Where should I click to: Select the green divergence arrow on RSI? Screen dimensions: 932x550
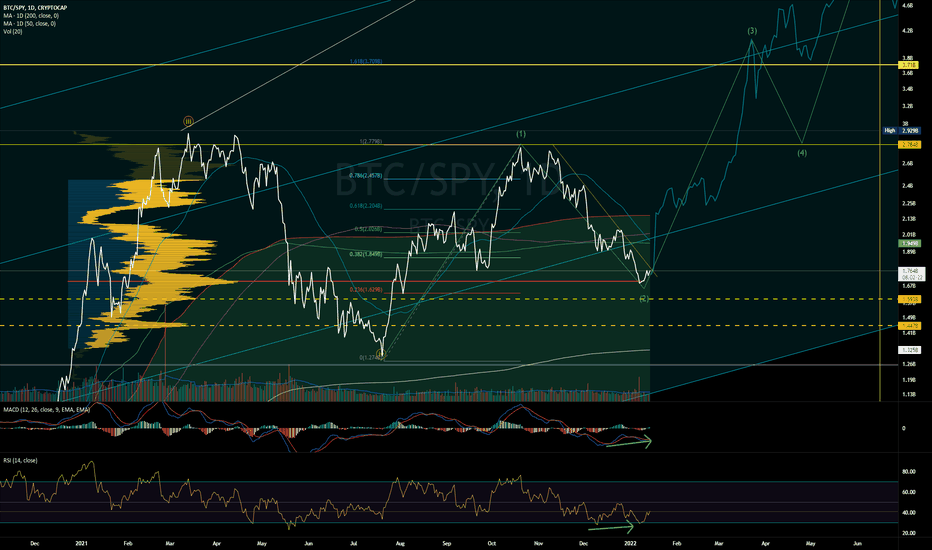(611, 527)
